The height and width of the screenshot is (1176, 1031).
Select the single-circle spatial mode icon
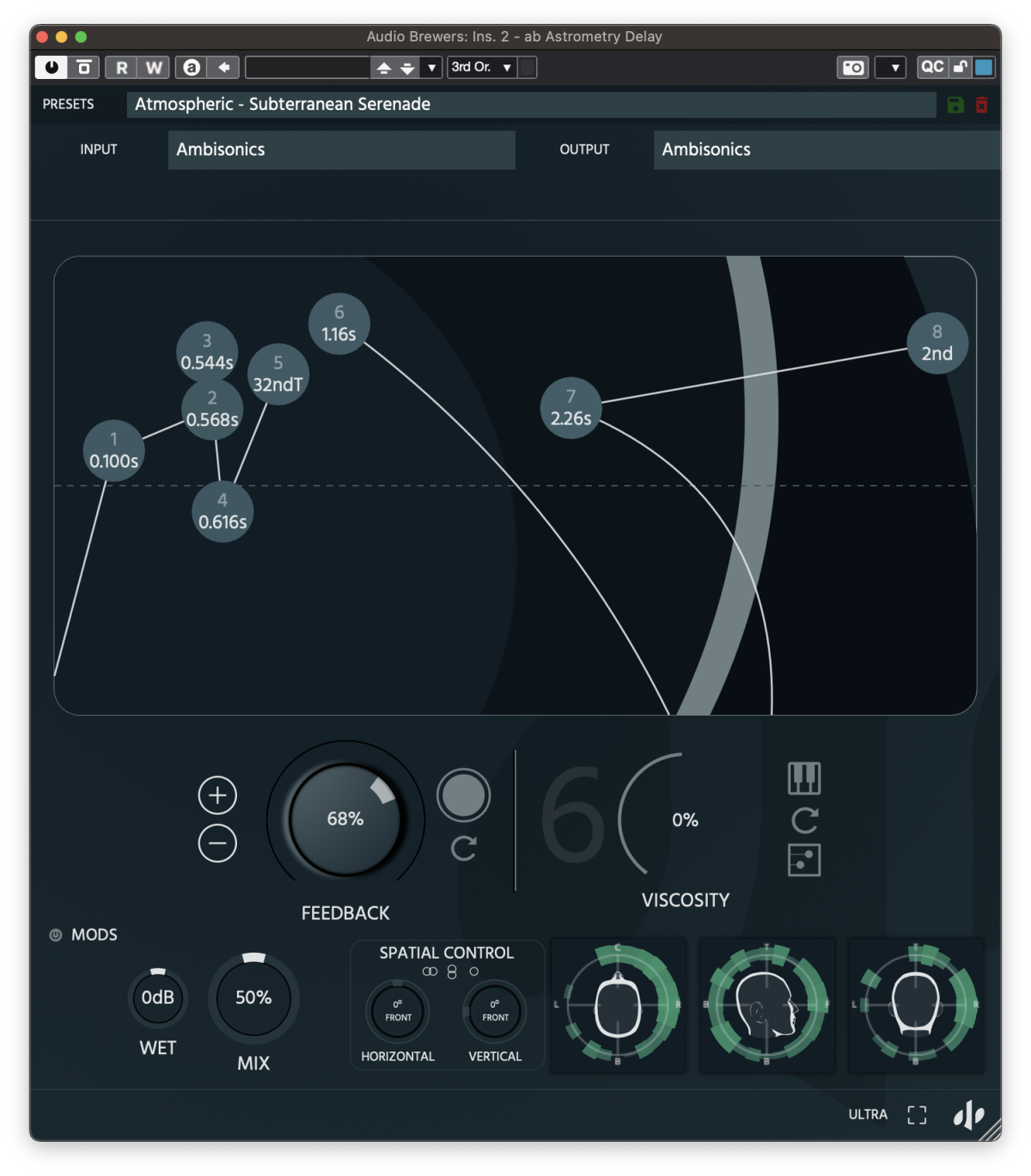coord(473,972)
